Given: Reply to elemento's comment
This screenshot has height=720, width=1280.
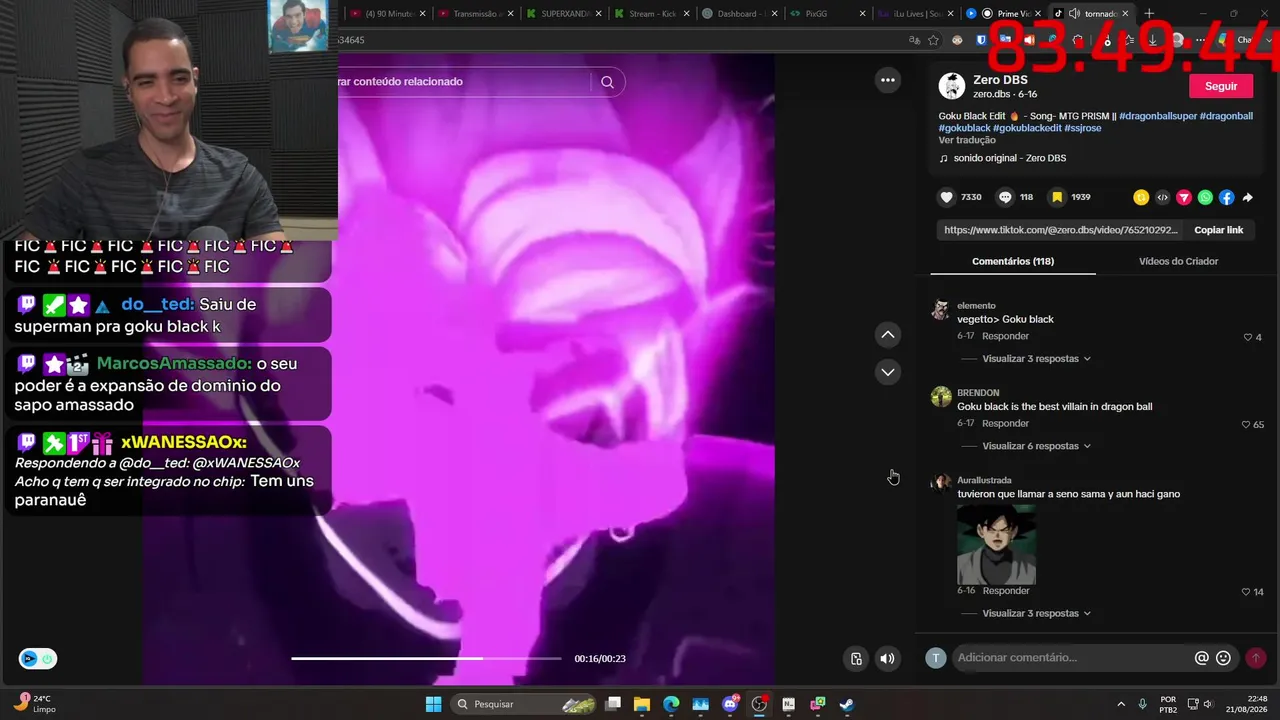Looking at the screenshot, I should (x=1005, y=337).
